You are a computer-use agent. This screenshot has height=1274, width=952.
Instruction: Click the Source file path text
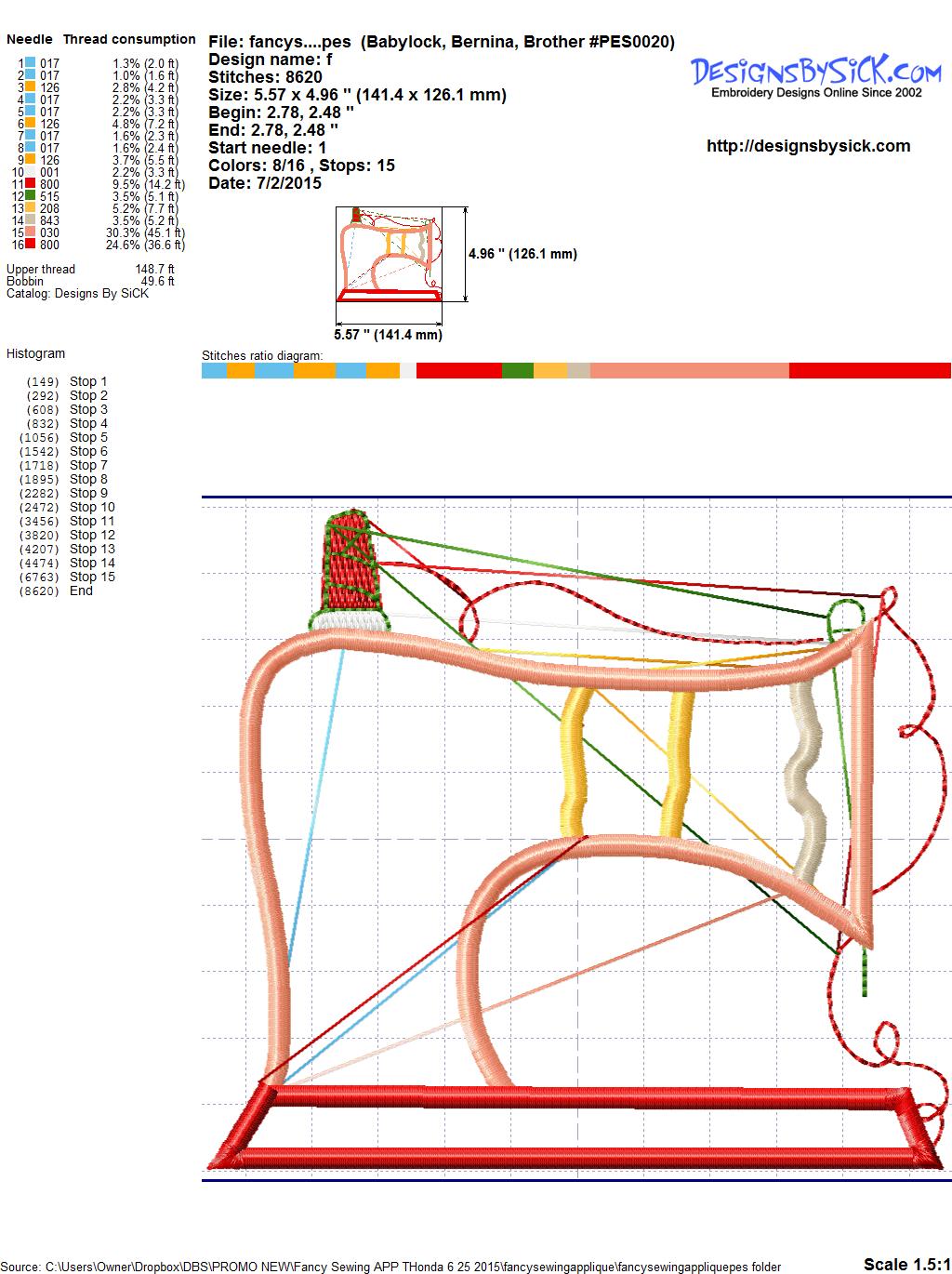[x=390, y=1267]
